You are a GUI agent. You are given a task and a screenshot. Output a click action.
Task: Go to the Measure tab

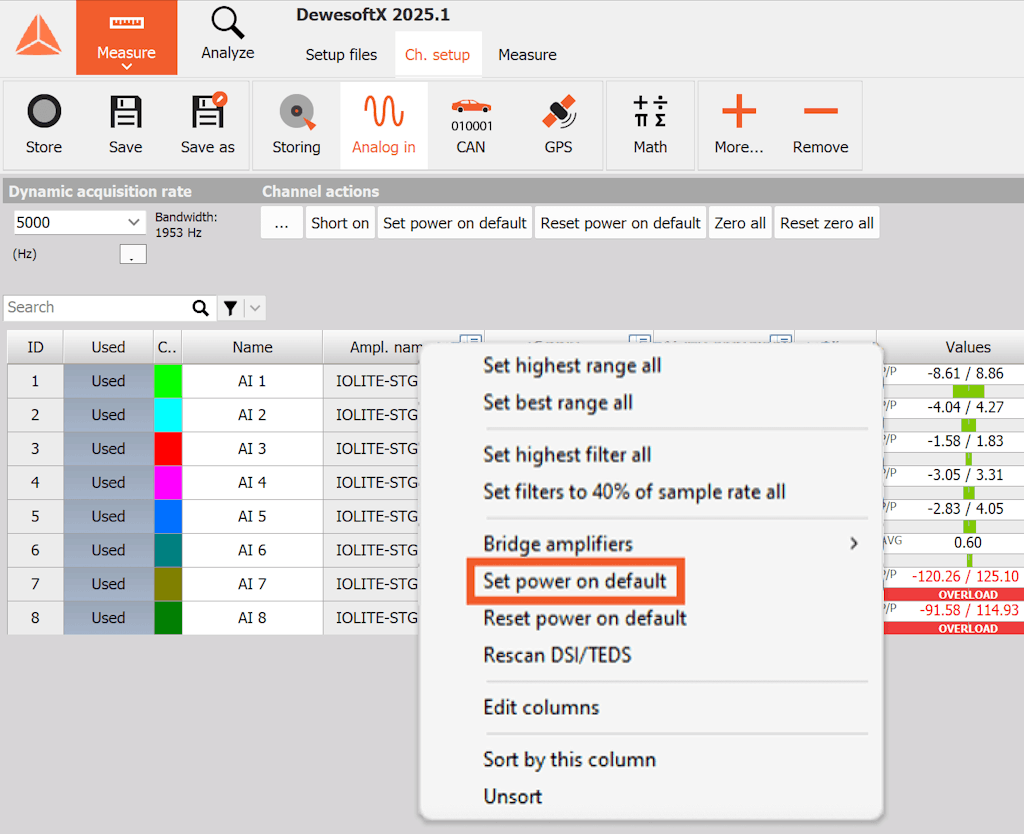(x=528, y=55)
